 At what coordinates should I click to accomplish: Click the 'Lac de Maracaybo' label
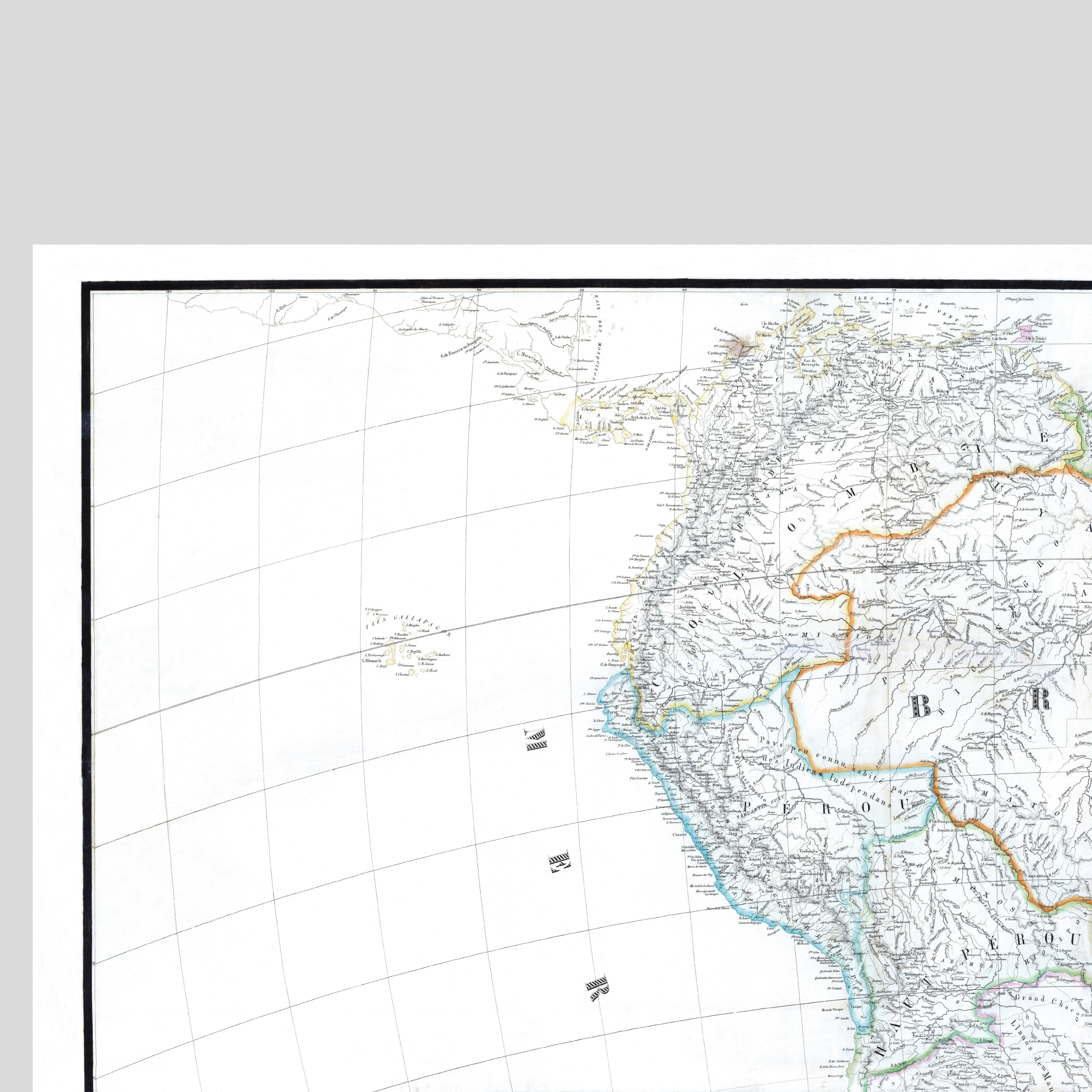point(810,362)
